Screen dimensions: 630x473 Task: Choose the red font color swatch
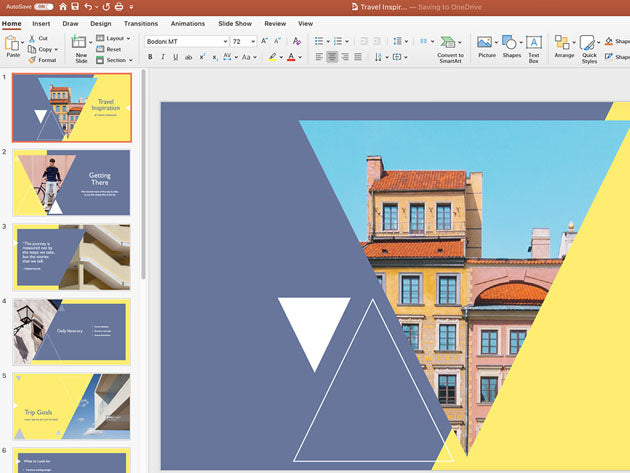tap(290, 57)
